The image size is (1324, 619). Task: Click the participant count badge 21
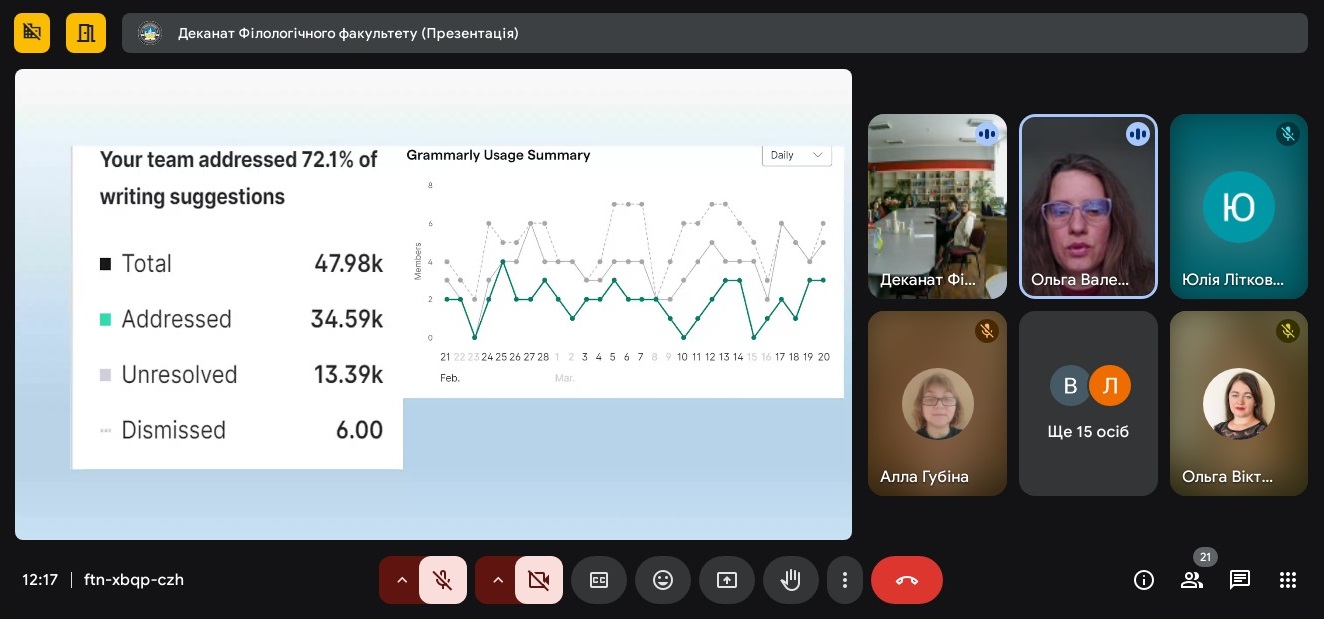1205,557
